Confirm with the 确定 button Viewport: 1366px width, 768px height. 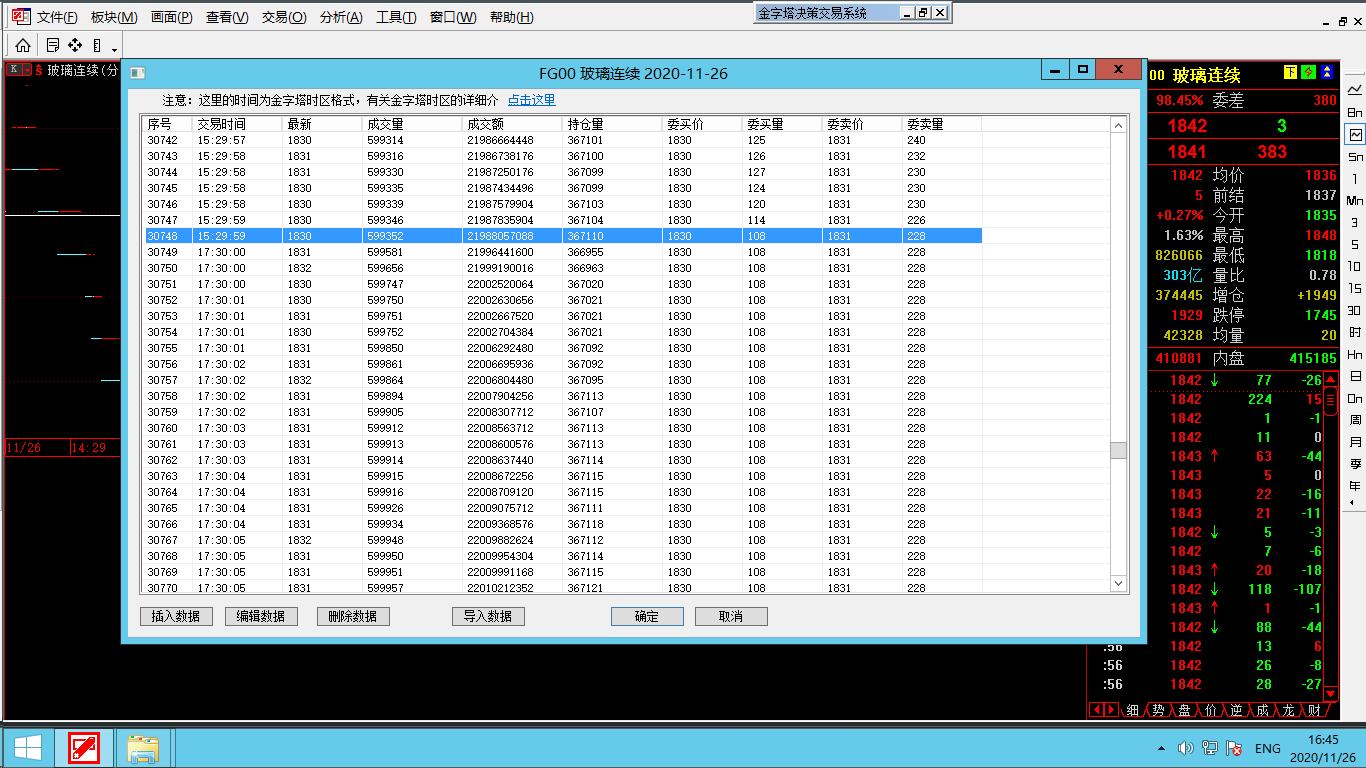click(x=647, y=616)
